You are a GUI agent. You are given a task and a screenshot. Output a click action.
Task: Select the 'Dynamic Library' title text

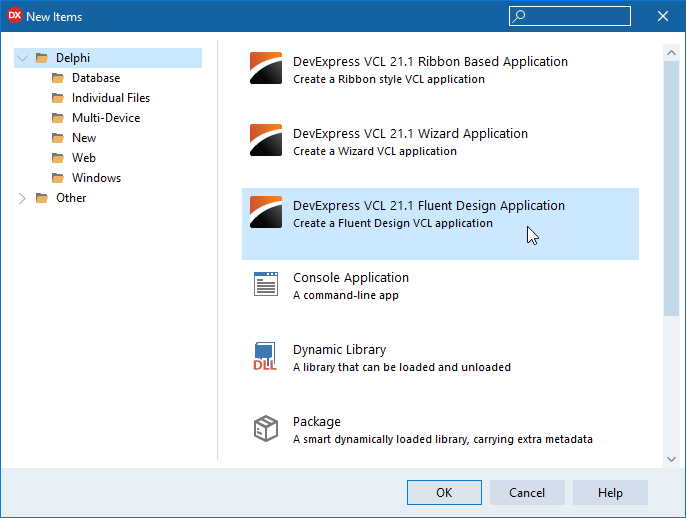point(339,350)
